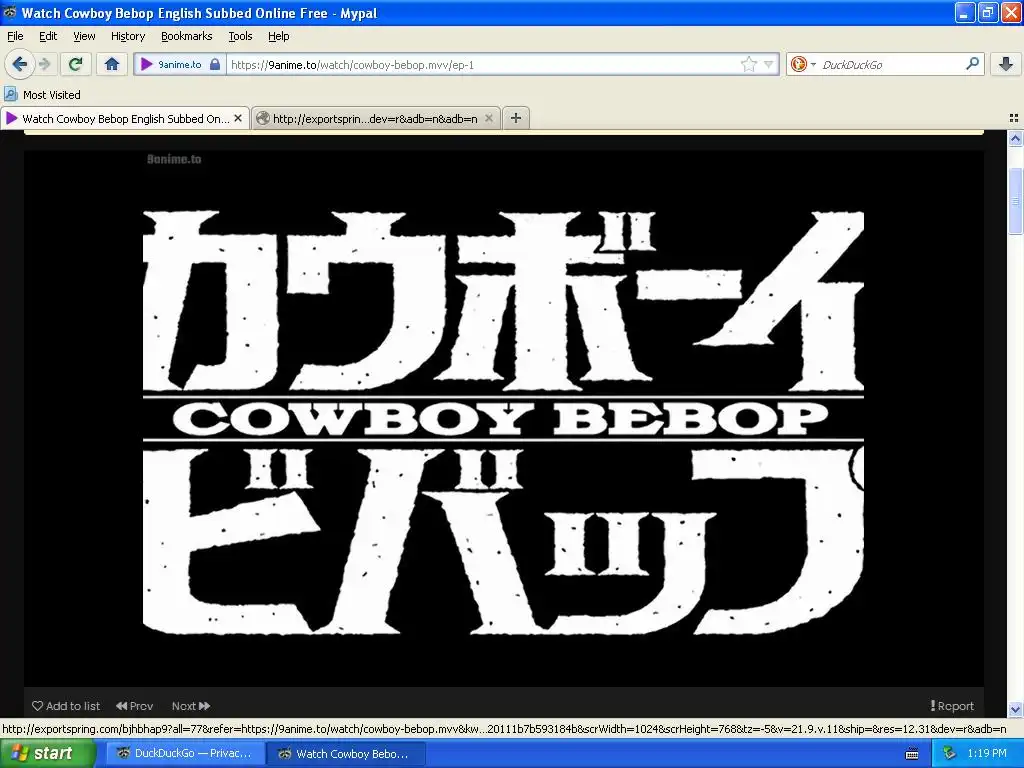The image size is (1024, 768).
Task: Open the Help menu
Action: pyautogui.click(x=278, y=36)
